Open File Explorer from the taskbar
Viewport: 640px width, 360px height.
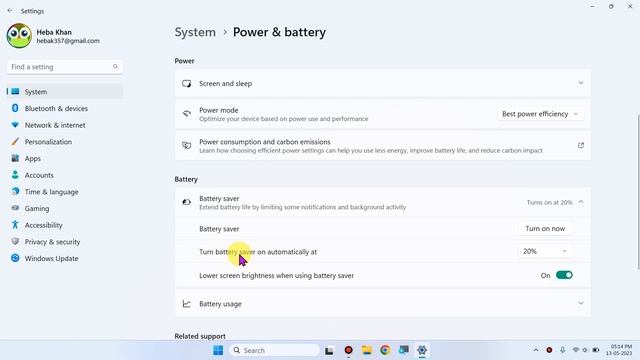coord(367,350)
